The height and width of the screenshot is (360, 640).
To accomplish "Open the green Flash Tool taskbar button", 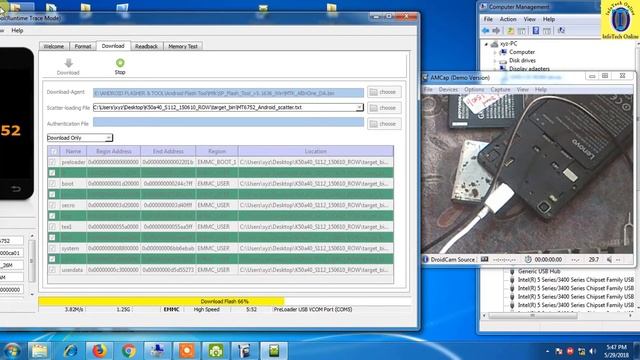I will click(x=274, y=351).
